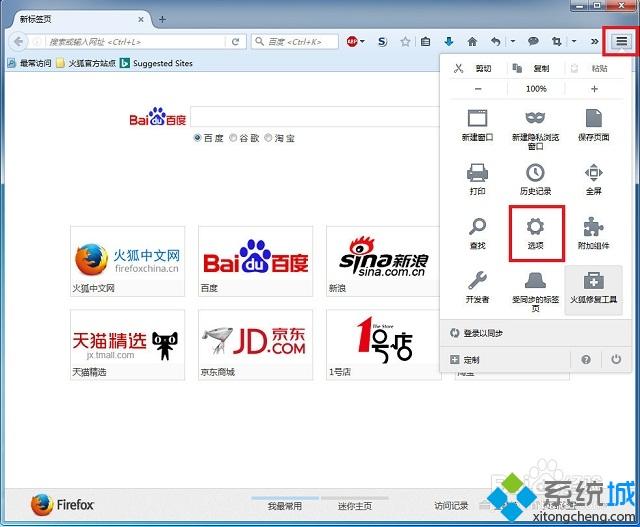
Task: Open 新浪 sina site thumbnail
Action: (383, 261)
